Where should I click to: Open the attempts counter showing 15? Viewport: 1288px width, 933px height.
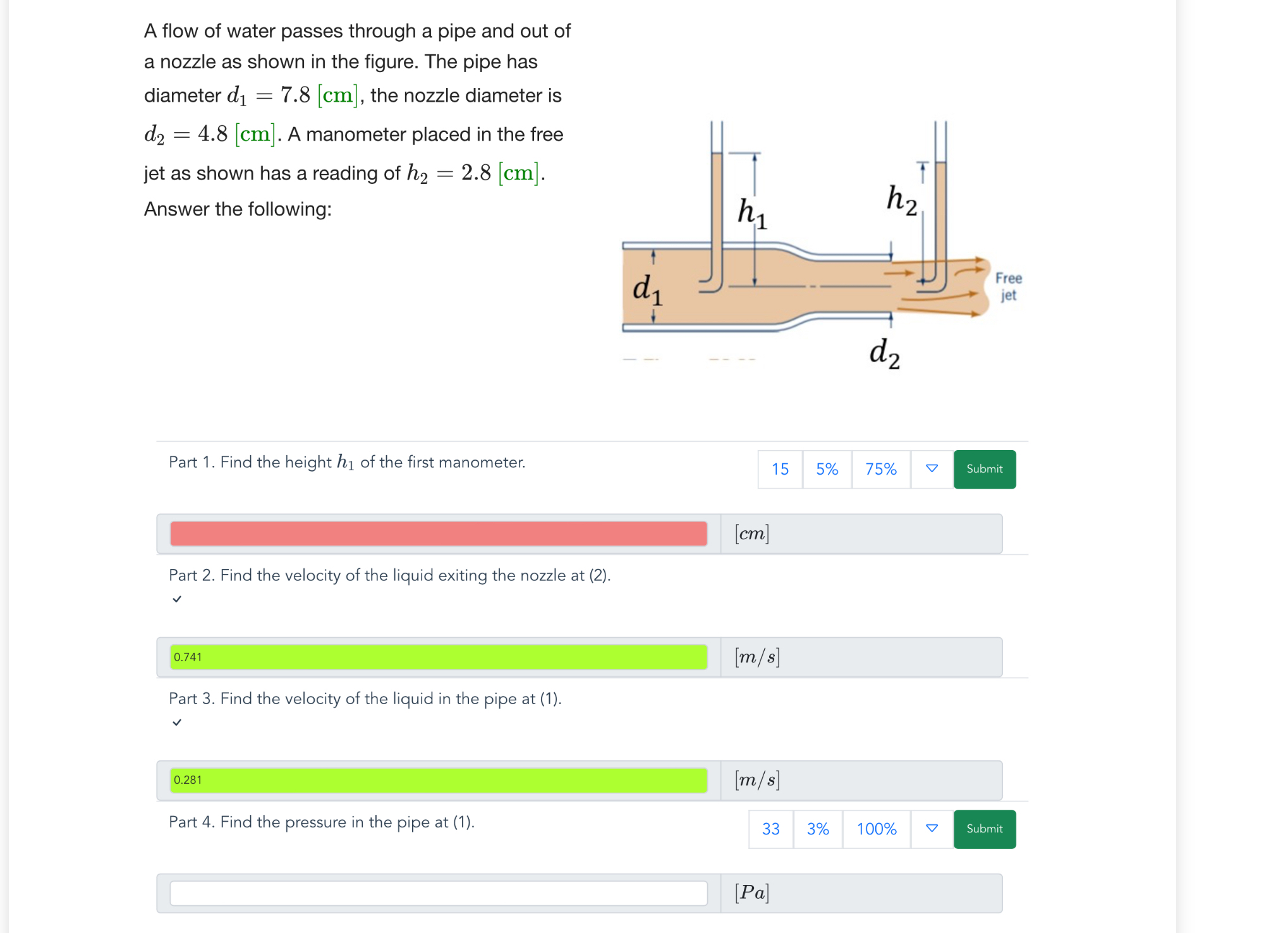click(x=780, y=469)
